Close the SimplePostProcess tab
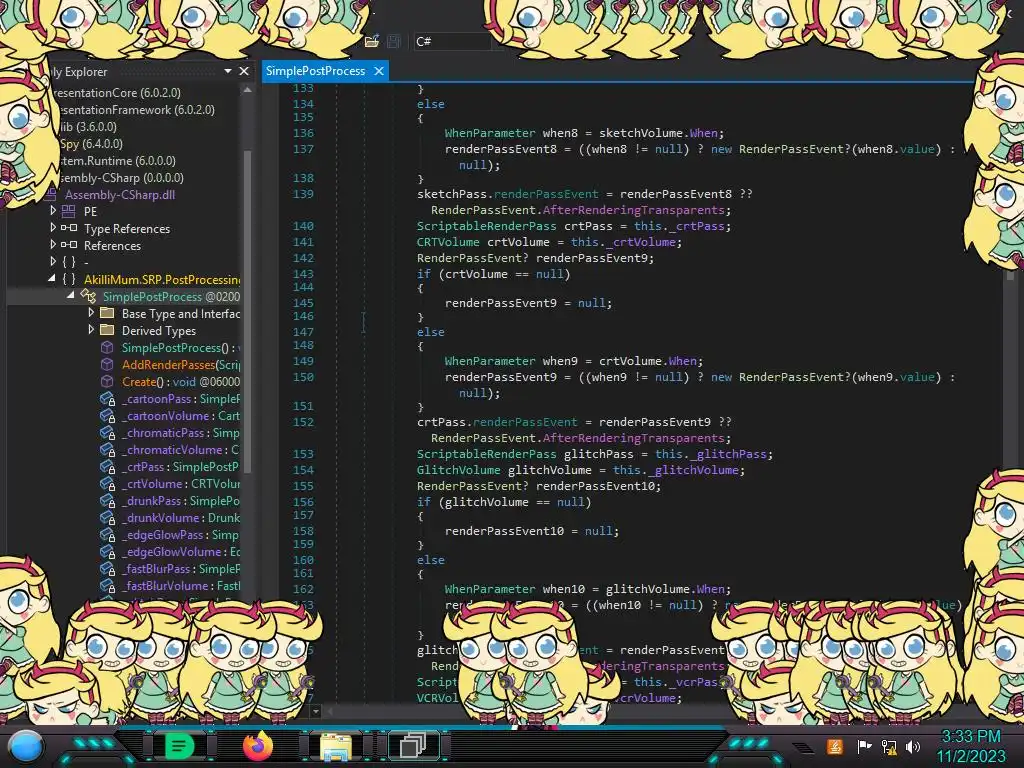The height and width of the screenshot is (768, 1024). (379, 71)
